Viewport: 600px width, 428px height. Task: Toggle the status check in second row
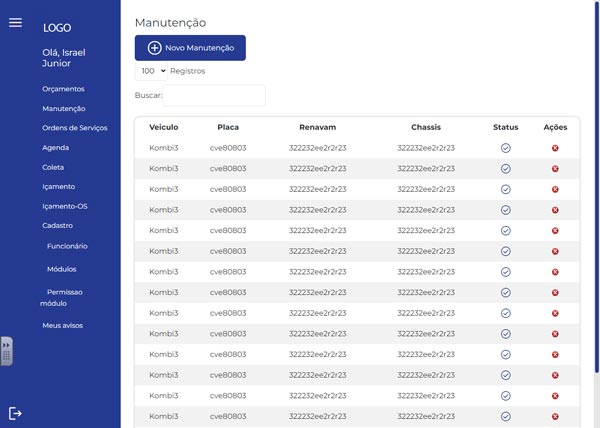505,169
